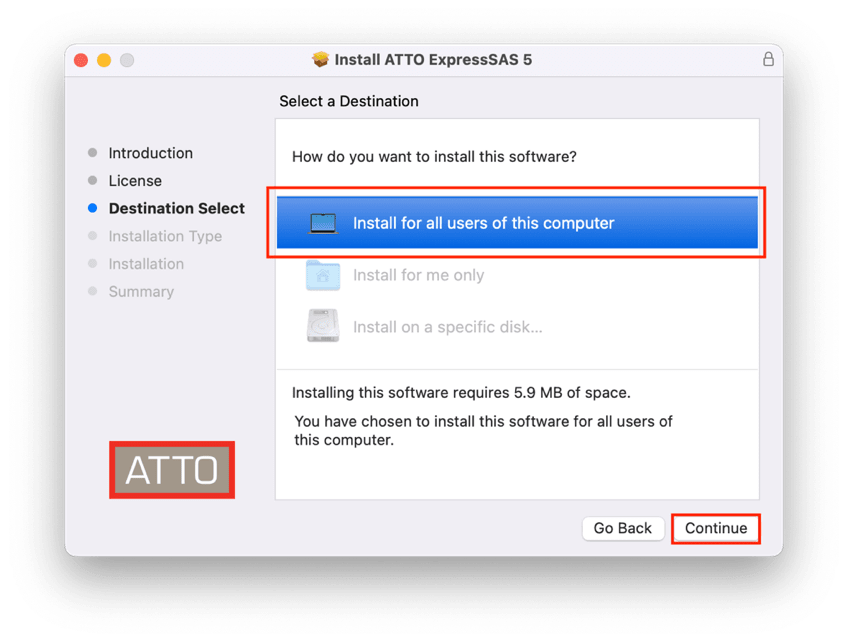Click the Installation Type step

pos(165,236)
